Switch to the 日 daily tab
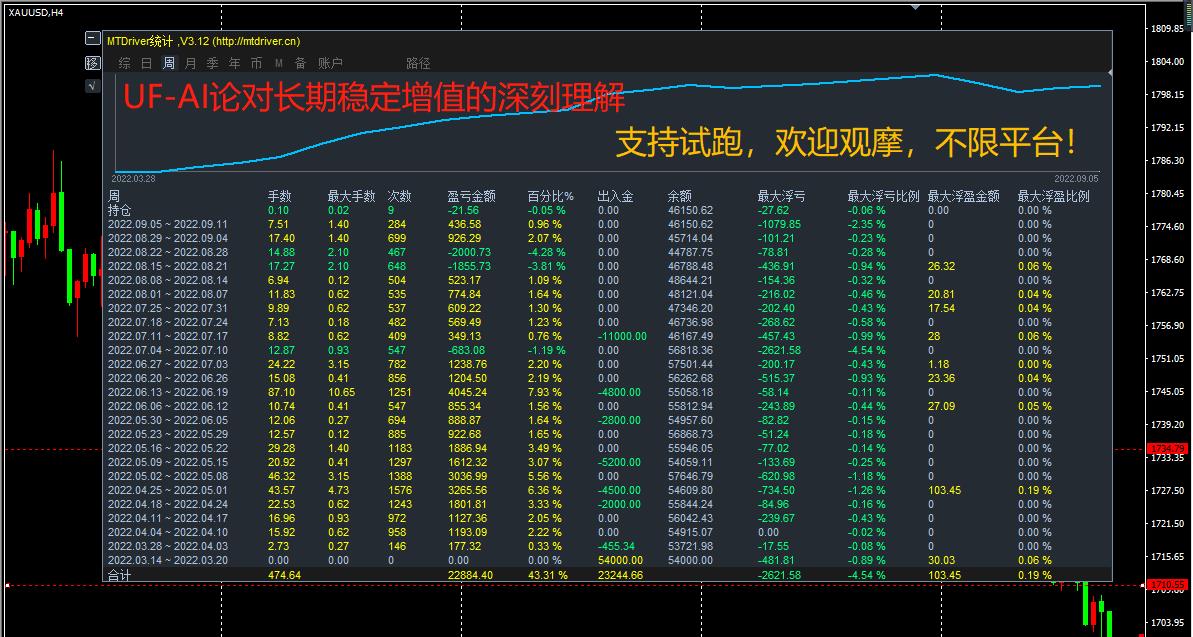Screen dimensions: 1193x637 pyautogui.click(x=147, y=63)
